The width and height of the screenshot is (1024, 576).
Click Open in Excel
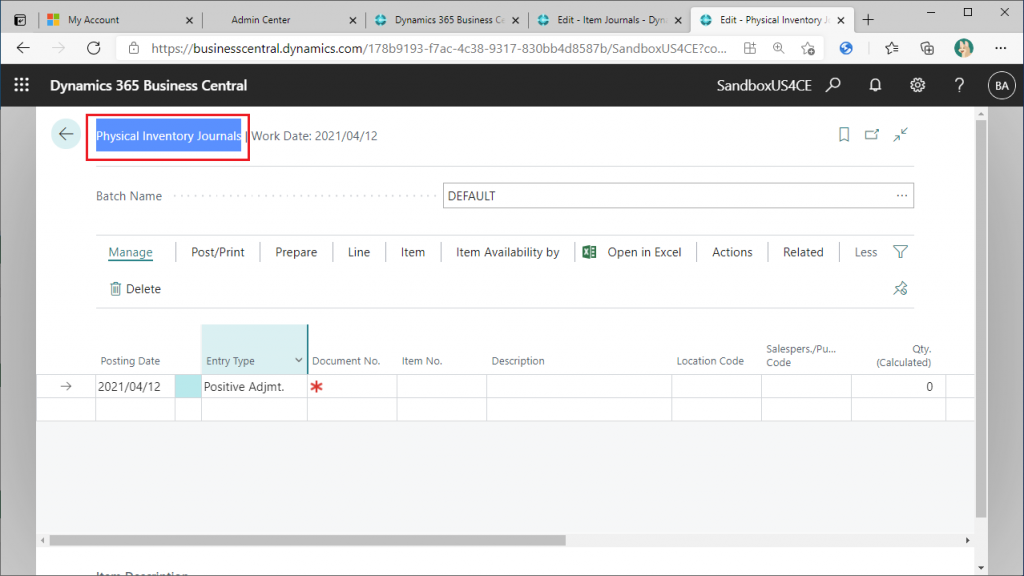[632, 252]
